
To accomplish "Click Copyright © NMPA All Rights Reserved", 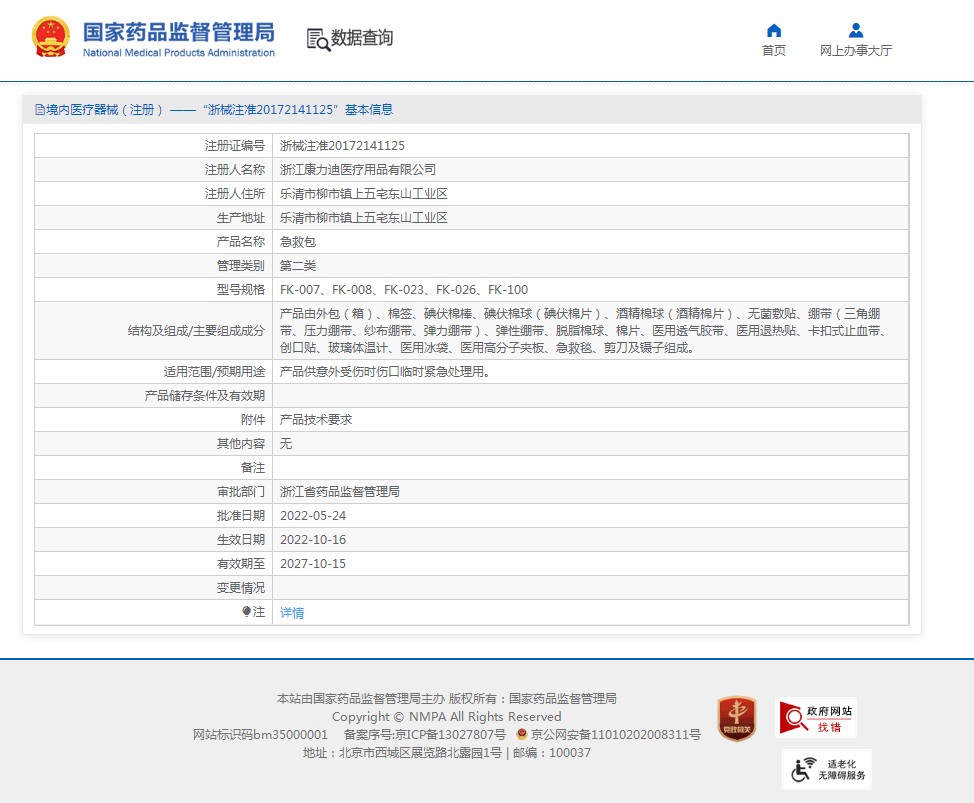I will click(x=447, y=717).
